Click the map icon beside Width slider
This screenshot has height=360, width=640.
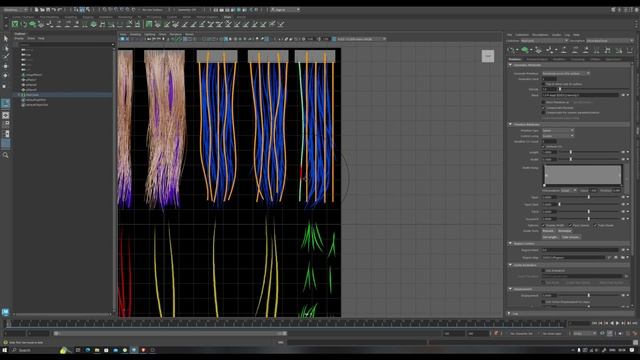point(623,159)
